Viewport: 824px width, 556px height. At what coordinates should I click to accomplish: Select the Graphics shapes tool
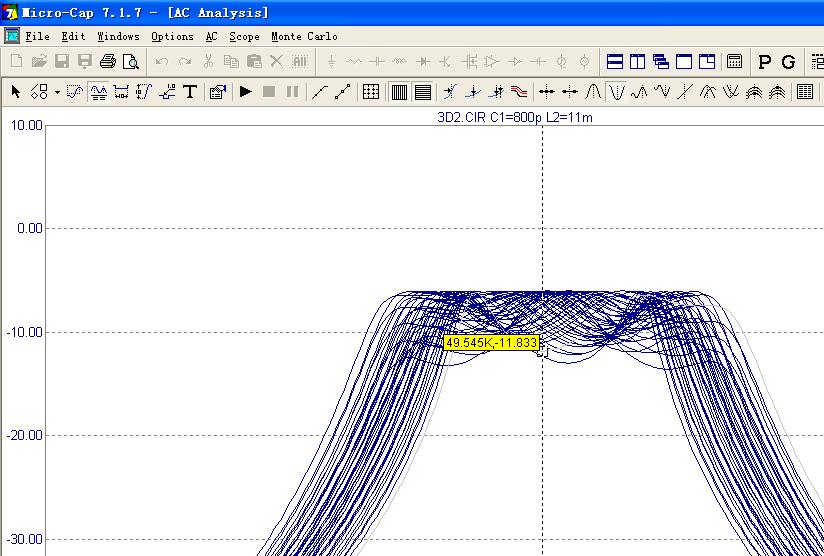pyautogui.click(x=39, y=92)
